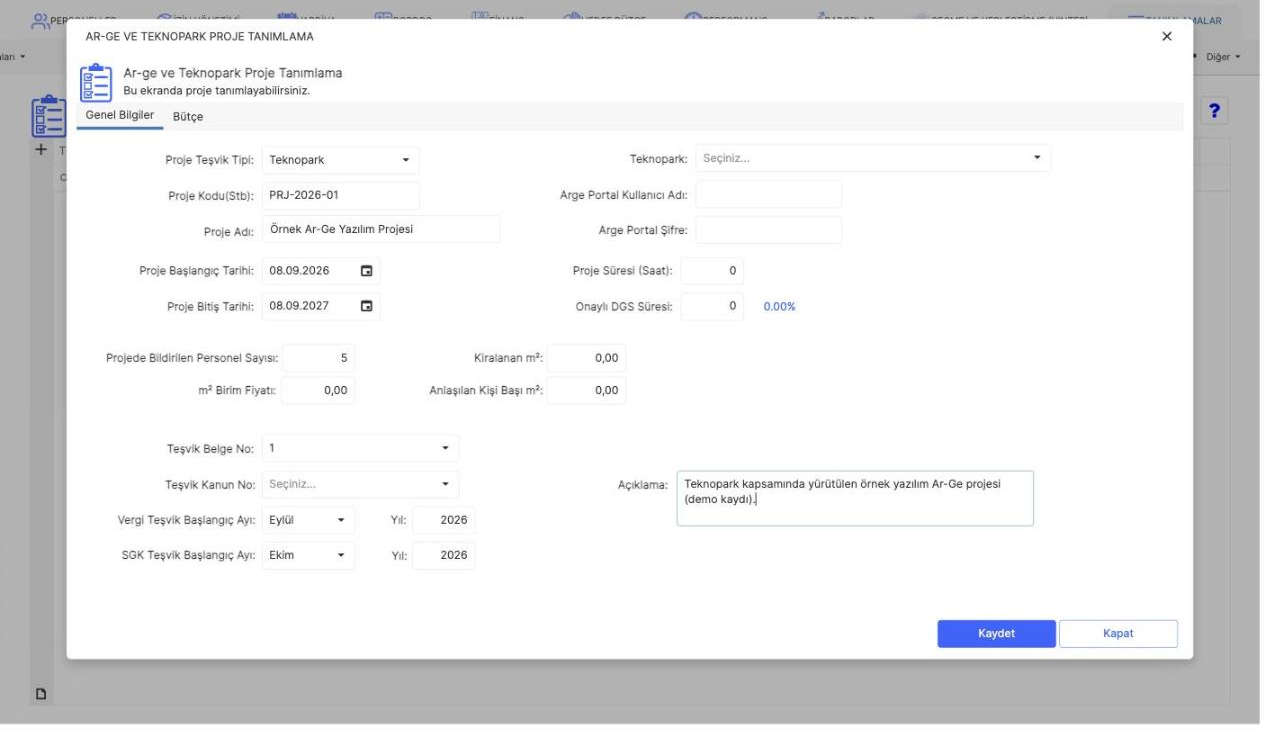Image resolution: width=1270 pixels, height=735 pixels.
Task: Open the calendar picker for Proje Başlangıç Tarihi
Action: tap(366, 270)
